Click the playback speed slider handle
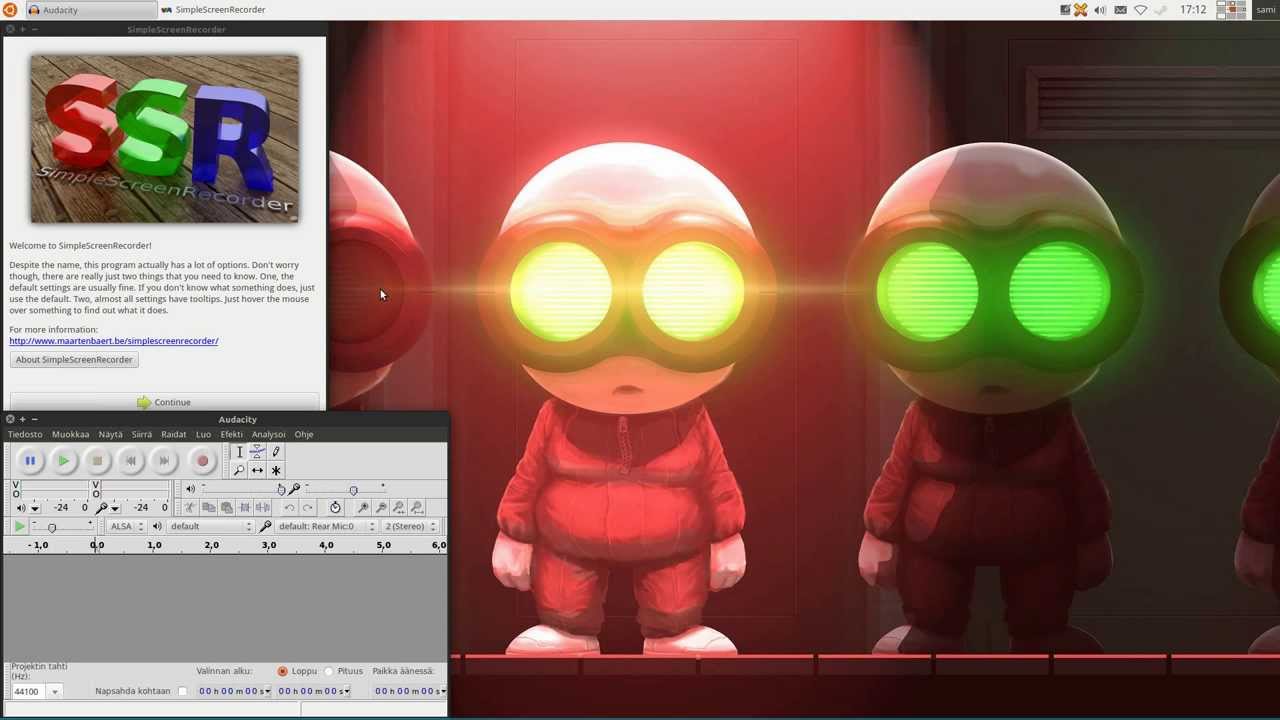The height and width of the screenshot is (720, 1280). click(52, 527)
